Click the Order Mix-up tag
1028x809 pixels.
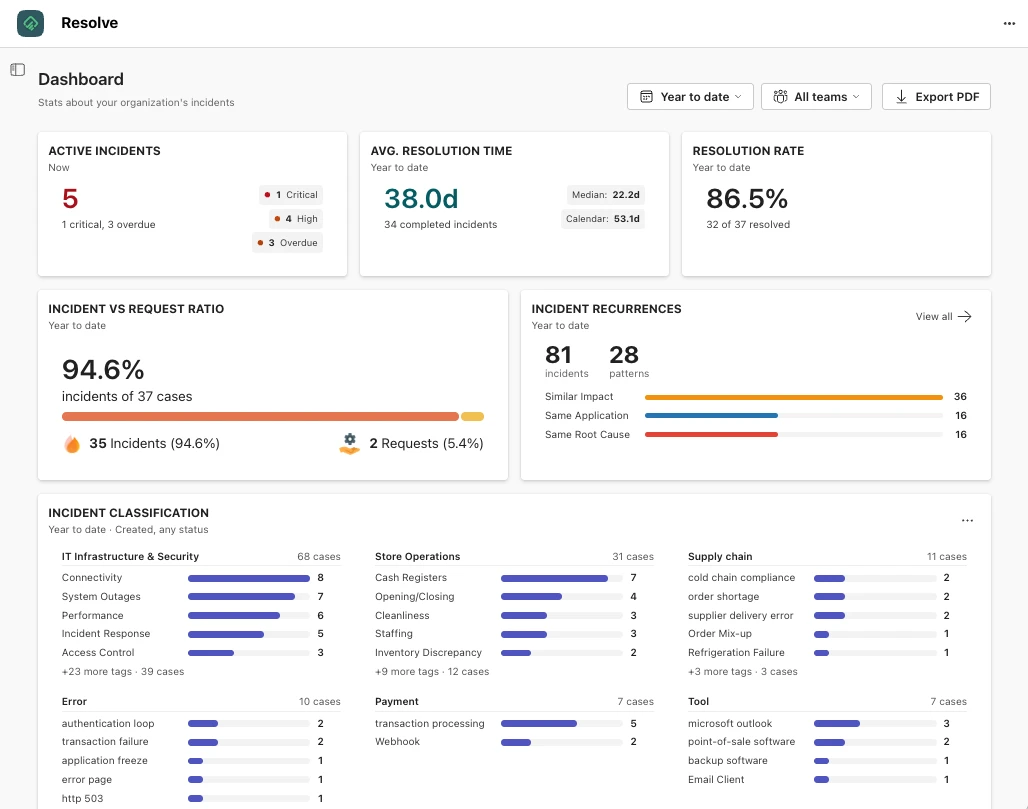click(x=720, y=634)
